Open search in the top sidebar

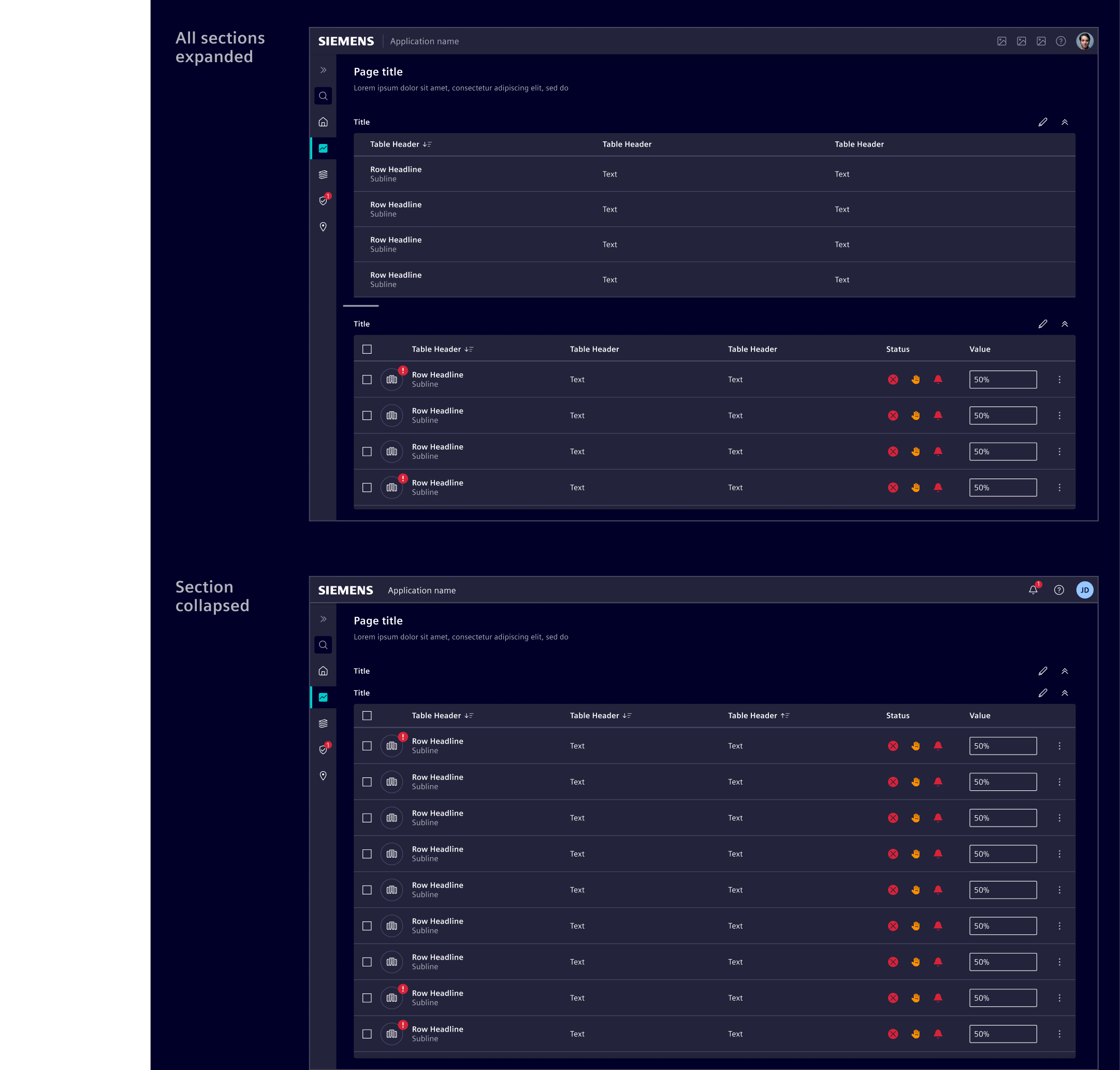click(323, 96)
